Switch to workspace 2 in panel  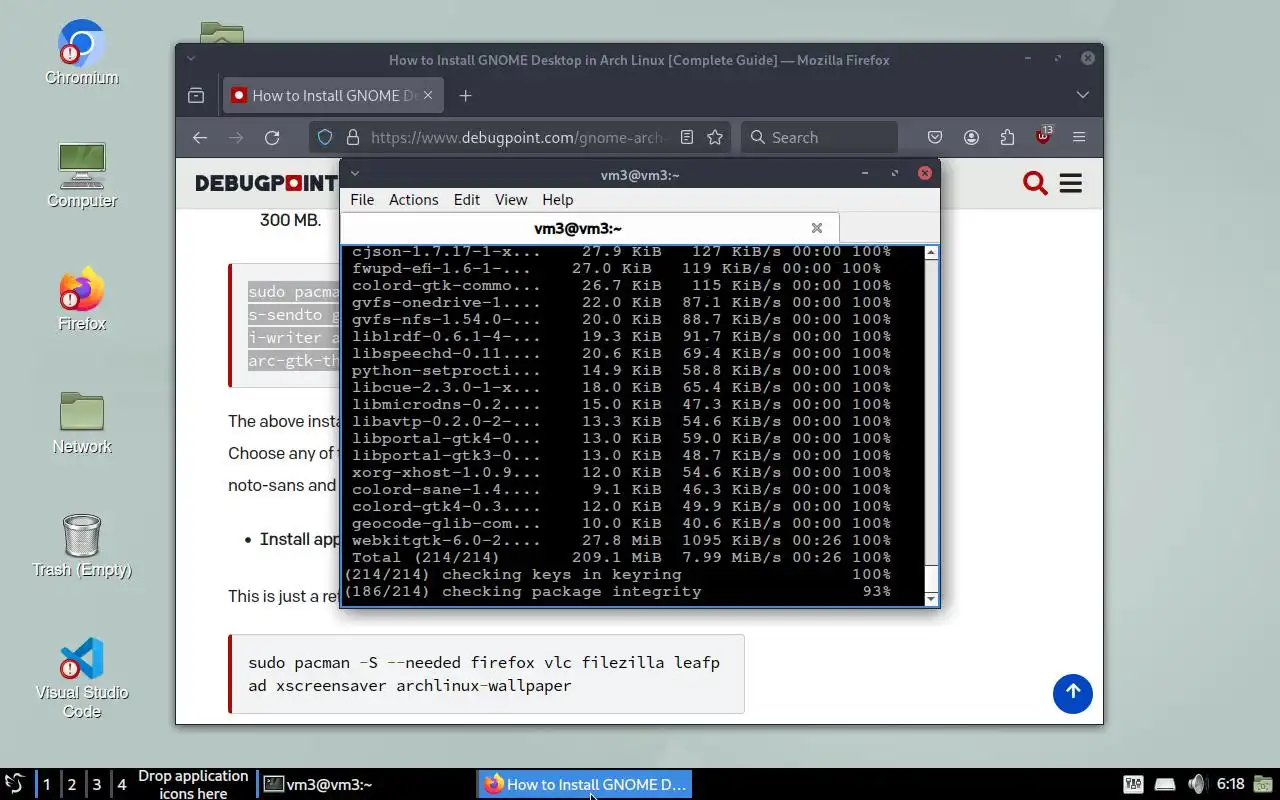71,784
